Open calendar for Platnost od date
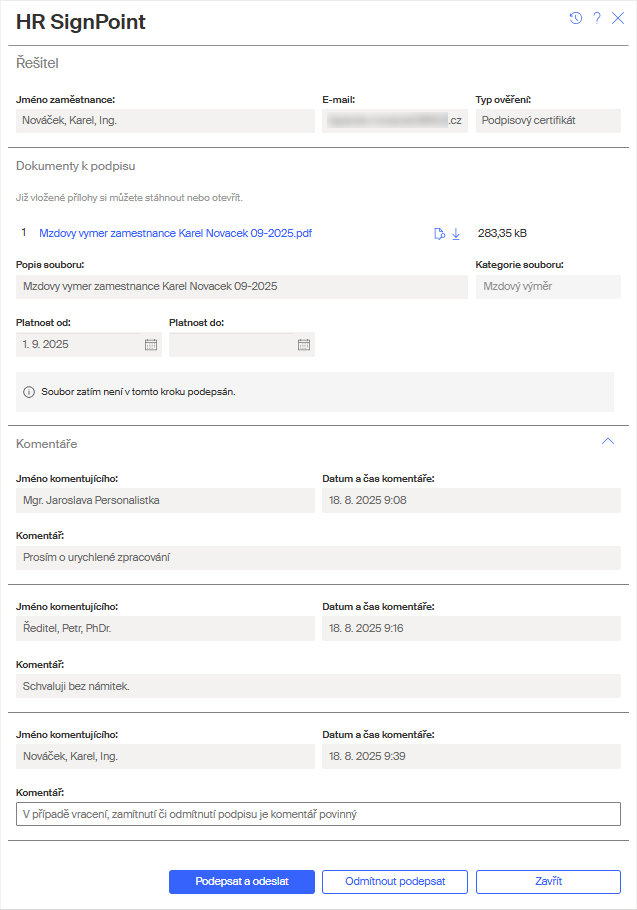 point(152,344)
